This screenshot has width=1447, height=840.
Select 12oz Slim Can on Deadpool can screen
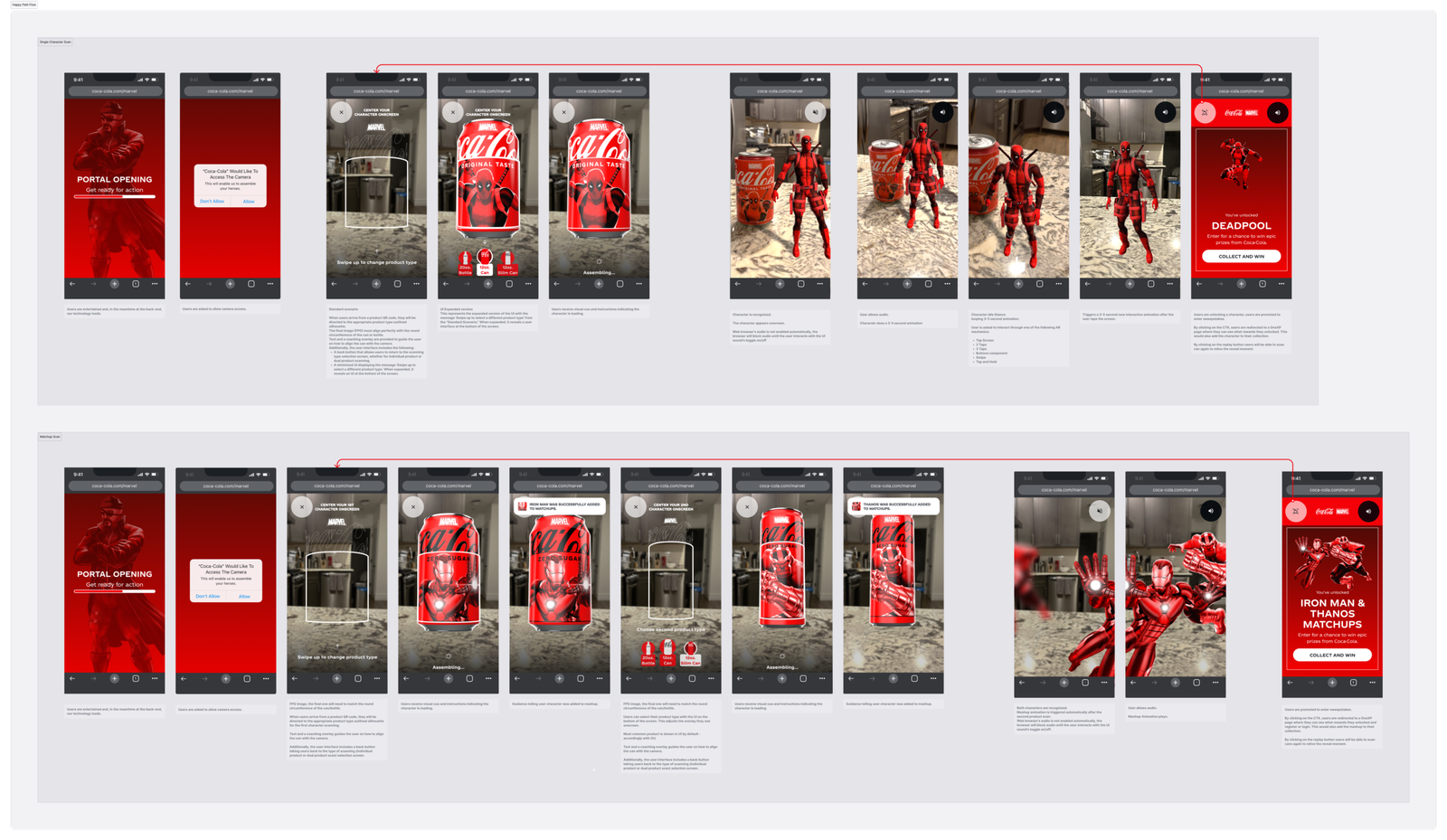coord(507,263)
